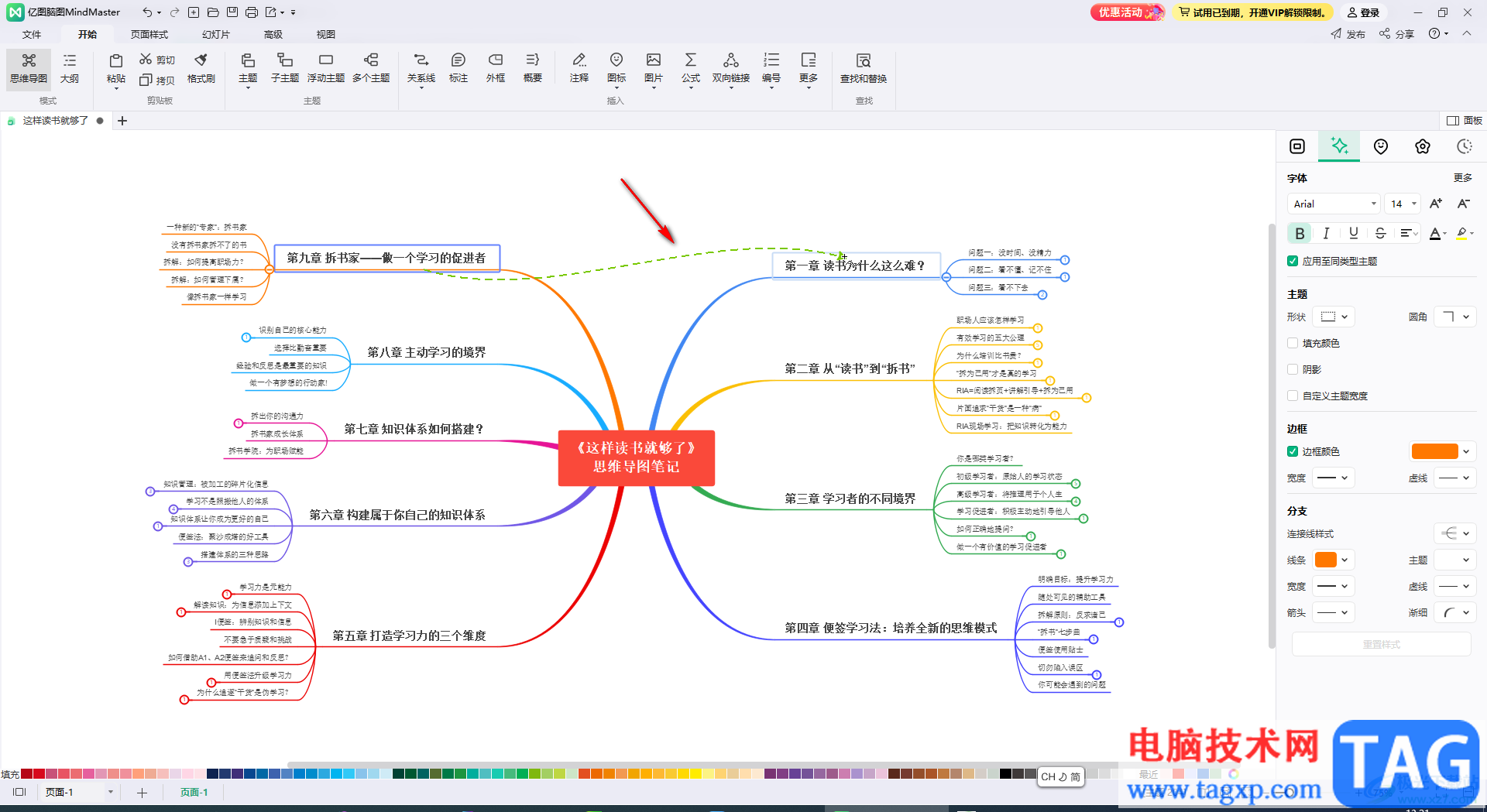Pick black in the bottom color palette
This screenshot has height=812, width=1487.
[x=1005, y=773]
